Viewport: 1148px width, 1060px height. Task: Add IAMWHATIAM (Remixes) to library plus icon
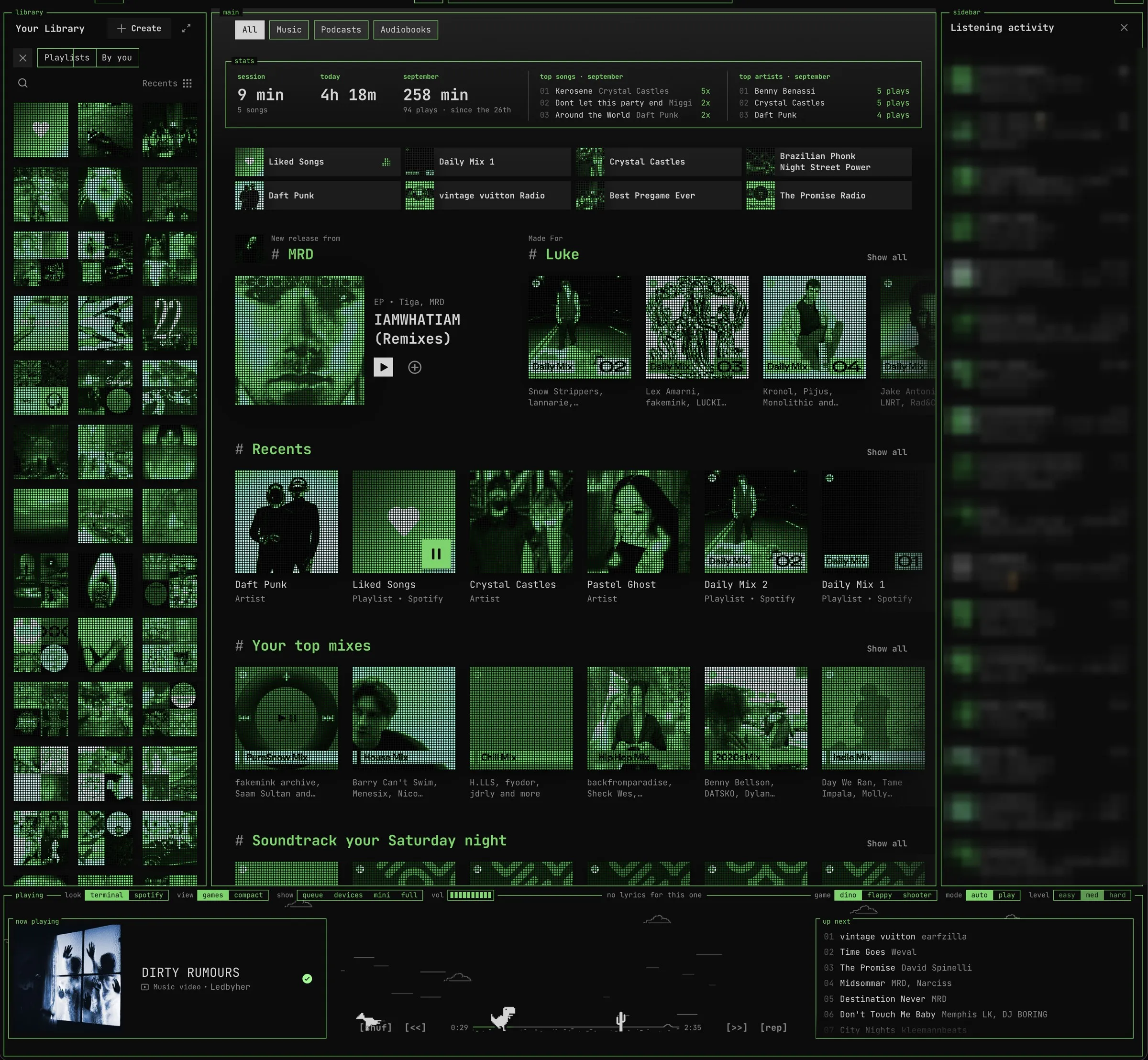point(415,367)
